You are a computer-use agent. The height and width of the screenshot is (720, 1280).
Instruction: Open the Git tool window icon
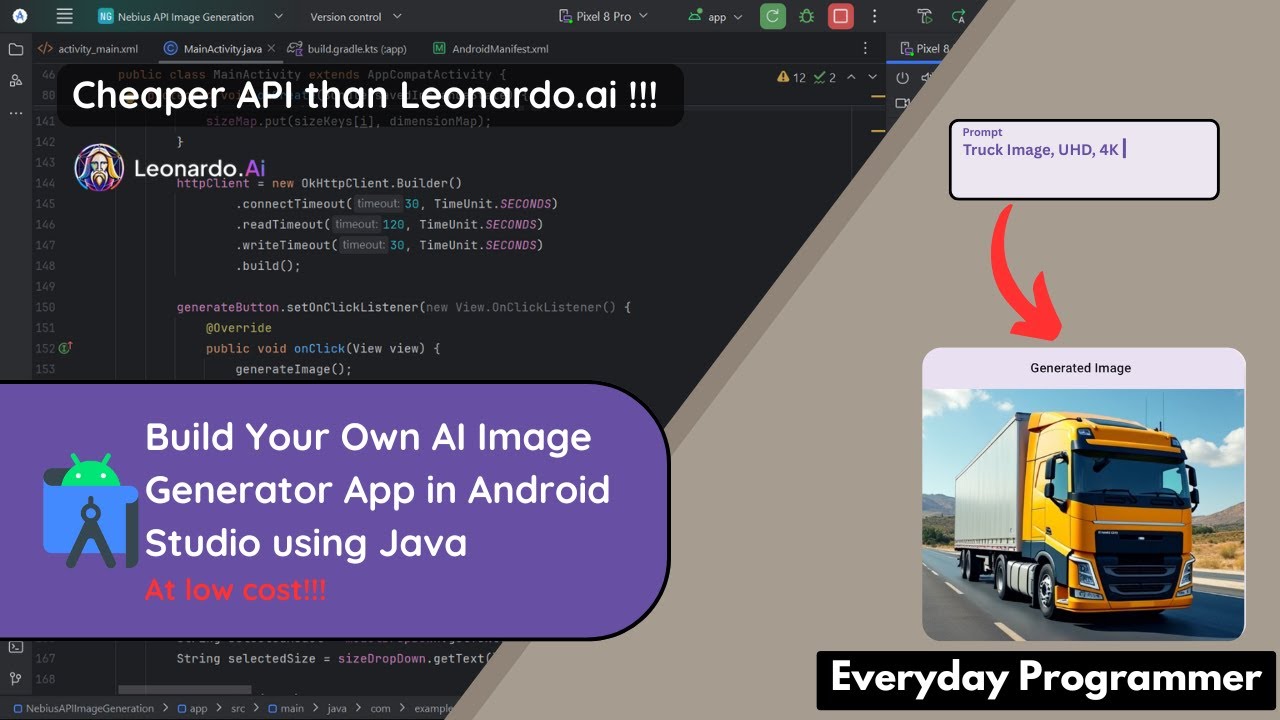click(16, 679)
